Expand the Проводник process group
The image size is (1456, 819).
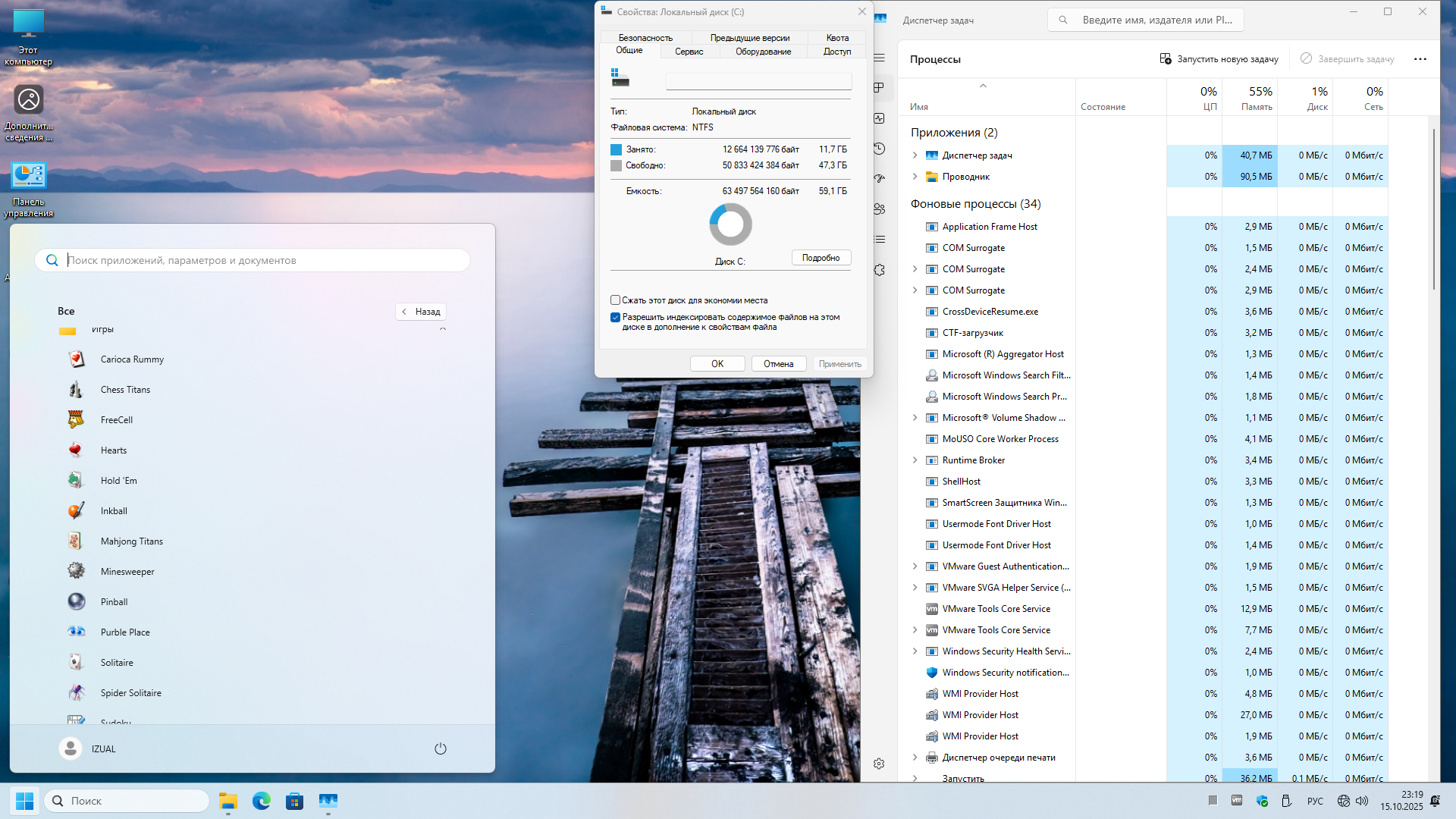[915, 177]
